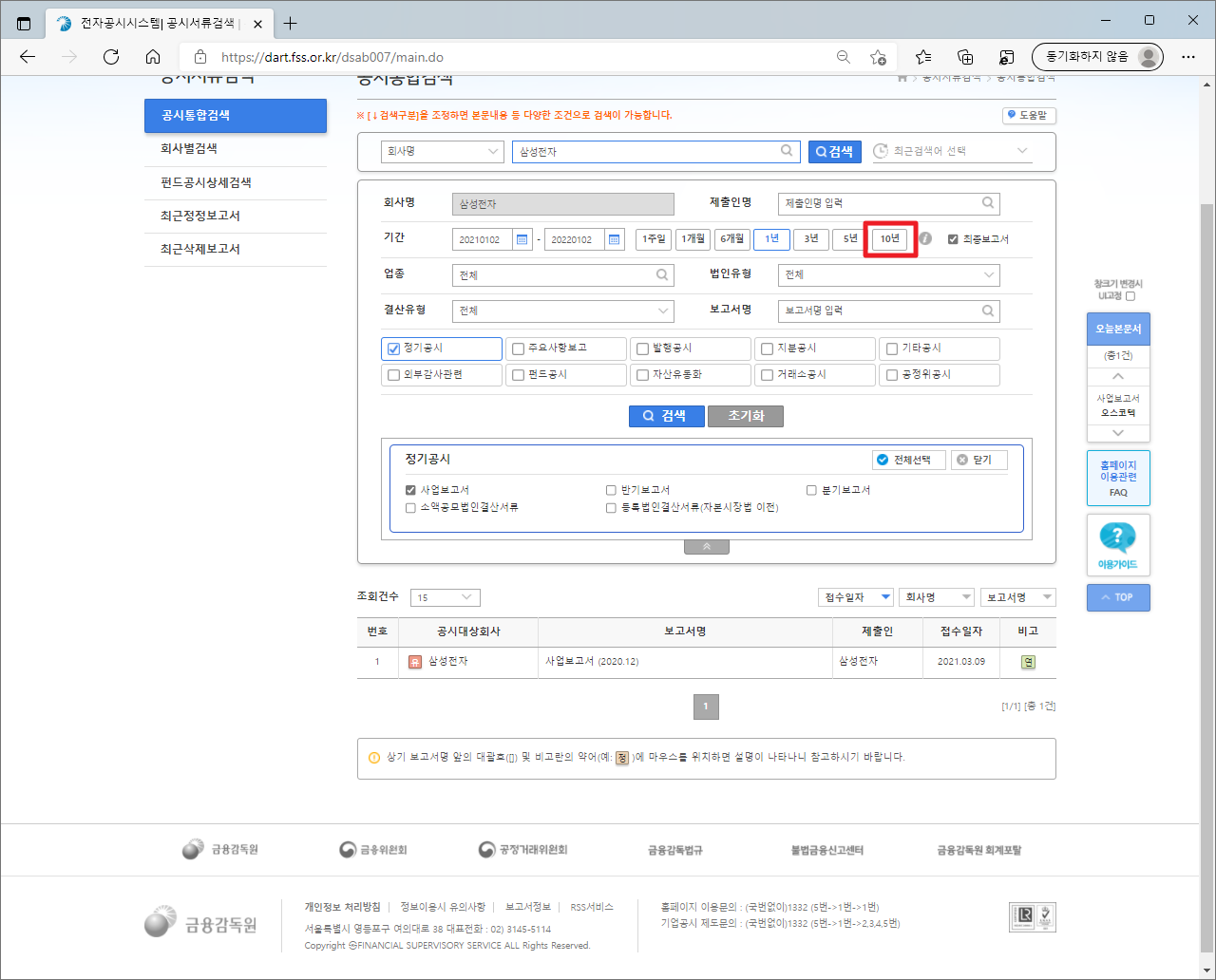This screenshot has height=980, width=1216.
Task: Collapse the search form with up-arrow bar
Action: [x=707, y=547]
